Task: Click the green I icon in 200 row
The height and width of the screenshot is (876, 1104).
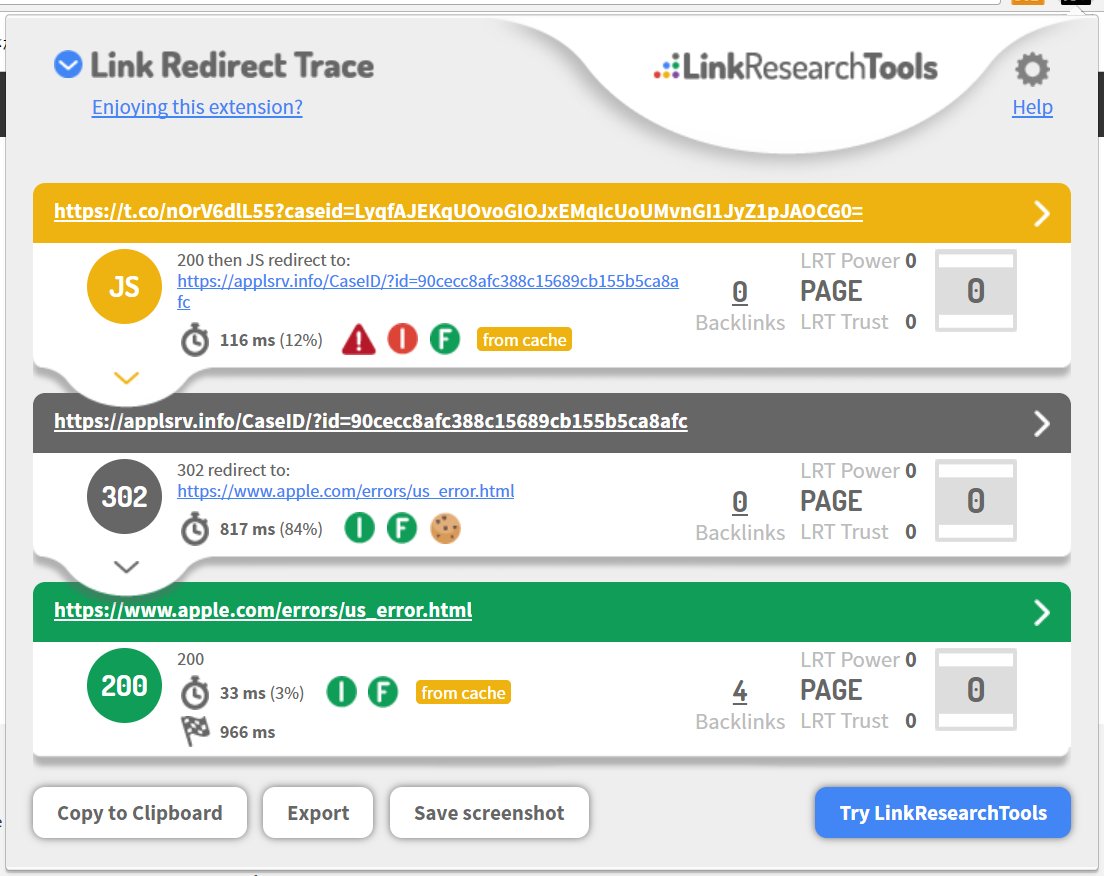Action: pyautogui.click(x=341, y=692)
